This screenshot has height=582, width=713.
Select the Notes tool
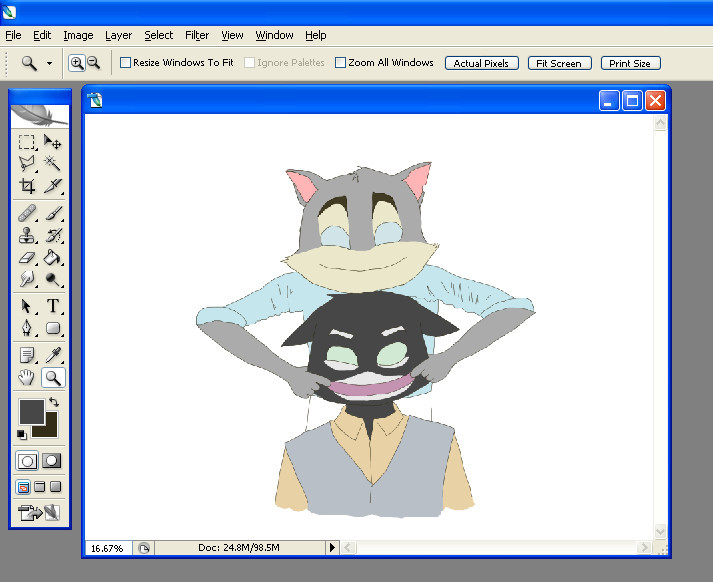pos(27,355)
